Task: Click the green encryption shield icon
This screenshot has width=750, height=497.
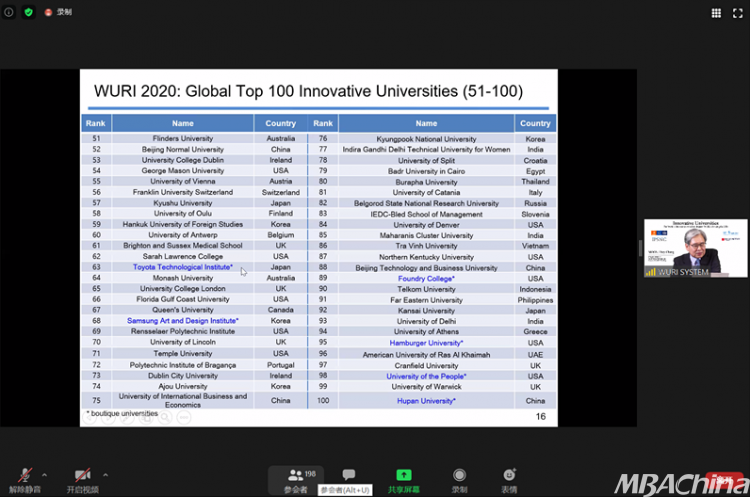Action: [29, 12]
